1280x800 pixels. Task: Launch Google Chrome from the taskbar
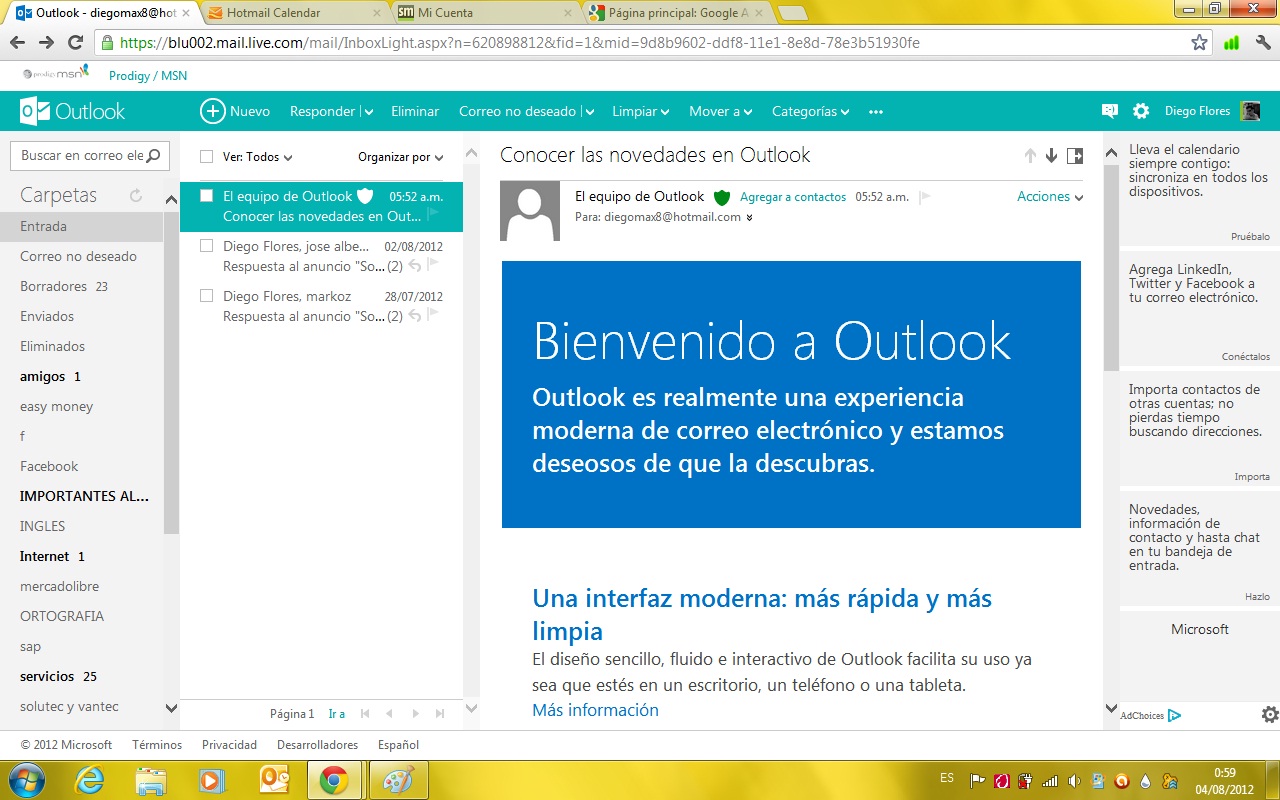tap(332, 779)
